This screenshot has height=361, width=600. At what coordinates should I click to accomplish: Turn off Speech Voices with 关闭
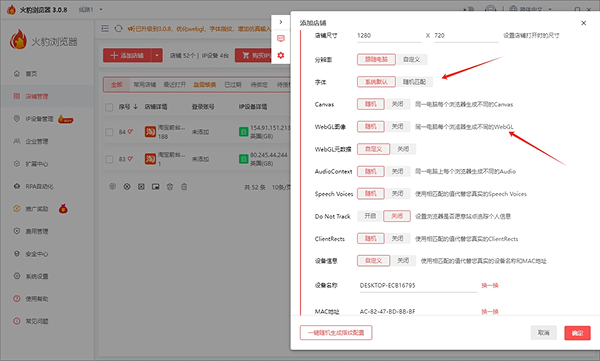pyautogui.click(x=398, y=194)
